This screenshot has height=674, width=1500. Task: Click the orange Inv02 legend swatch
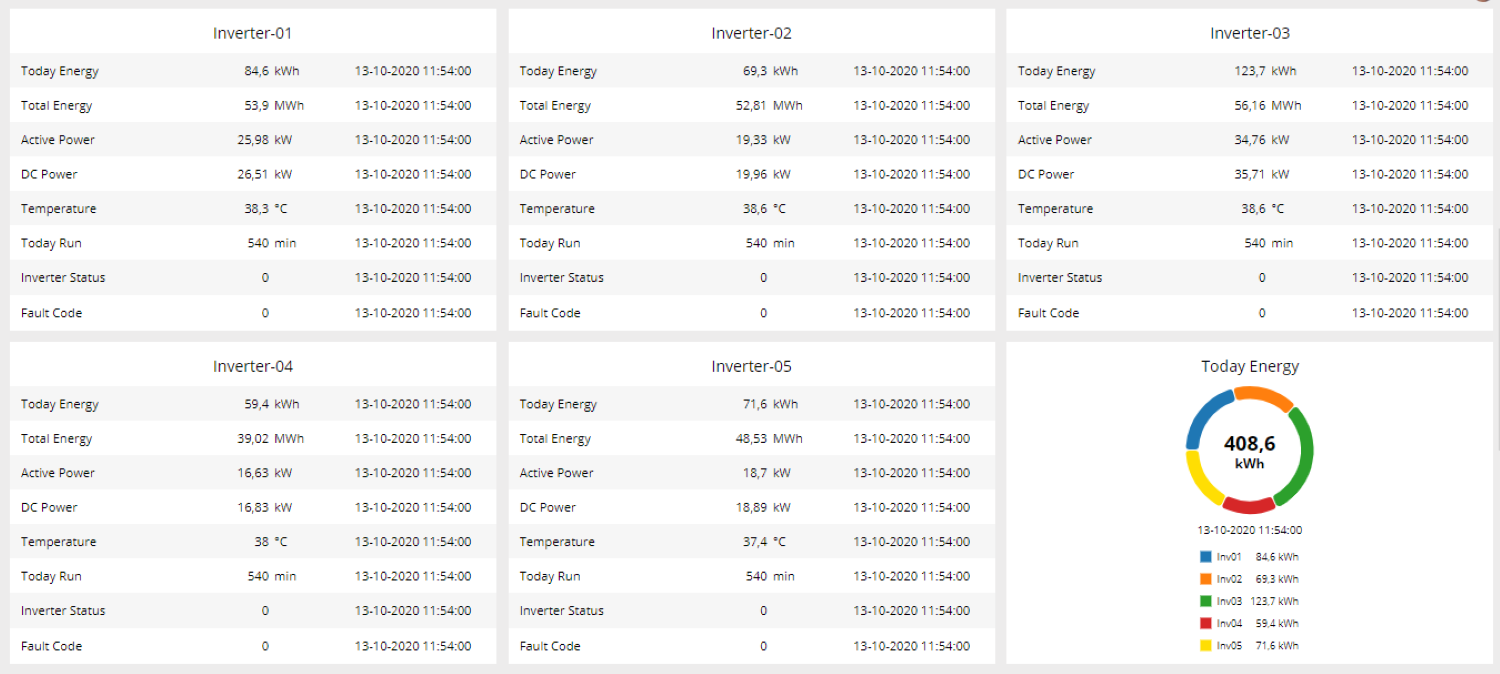point(1205,579)
